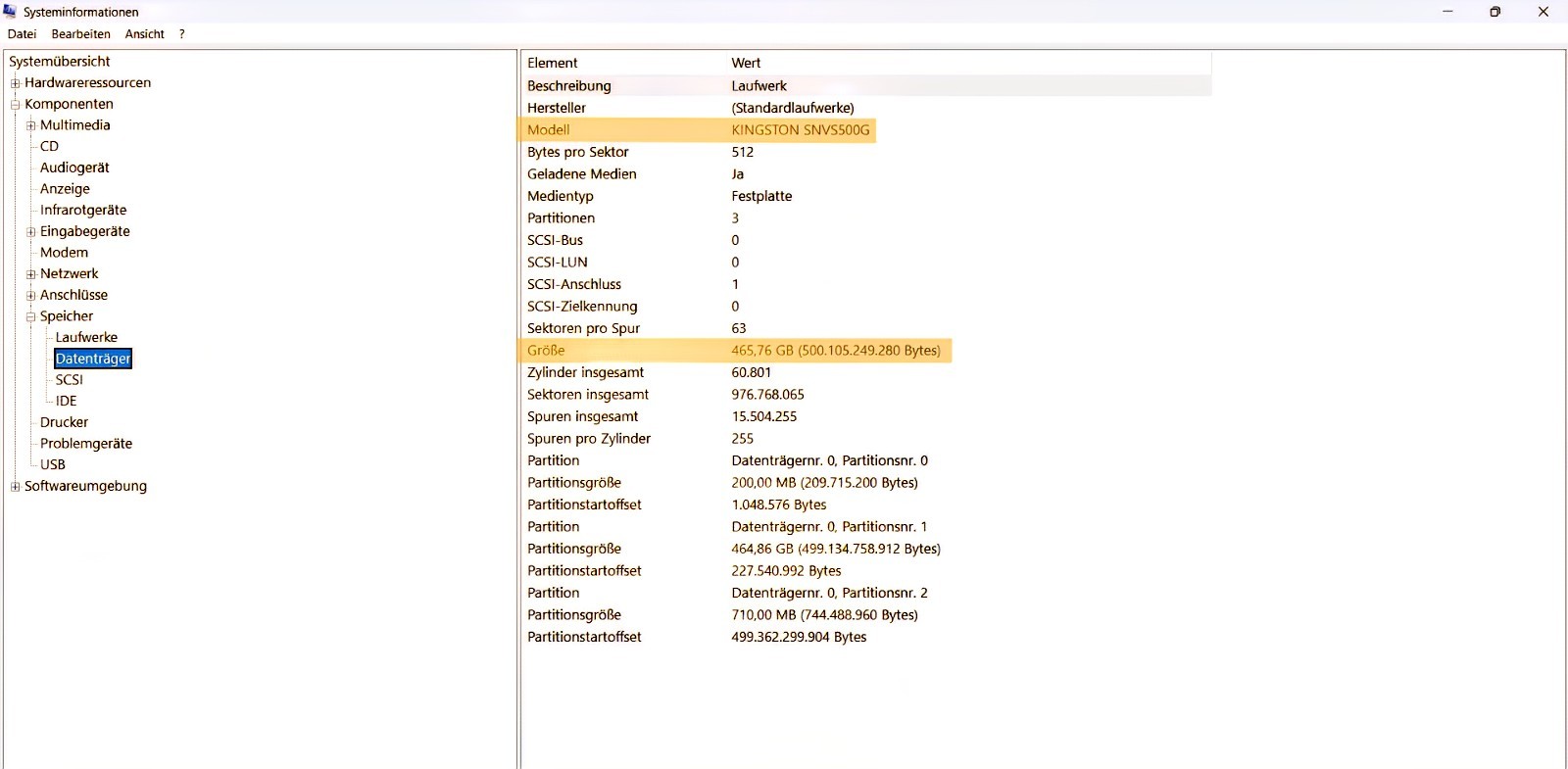Select the Bytes pro Sektor row
1568x769 pixels.
[x=866, y=152]
